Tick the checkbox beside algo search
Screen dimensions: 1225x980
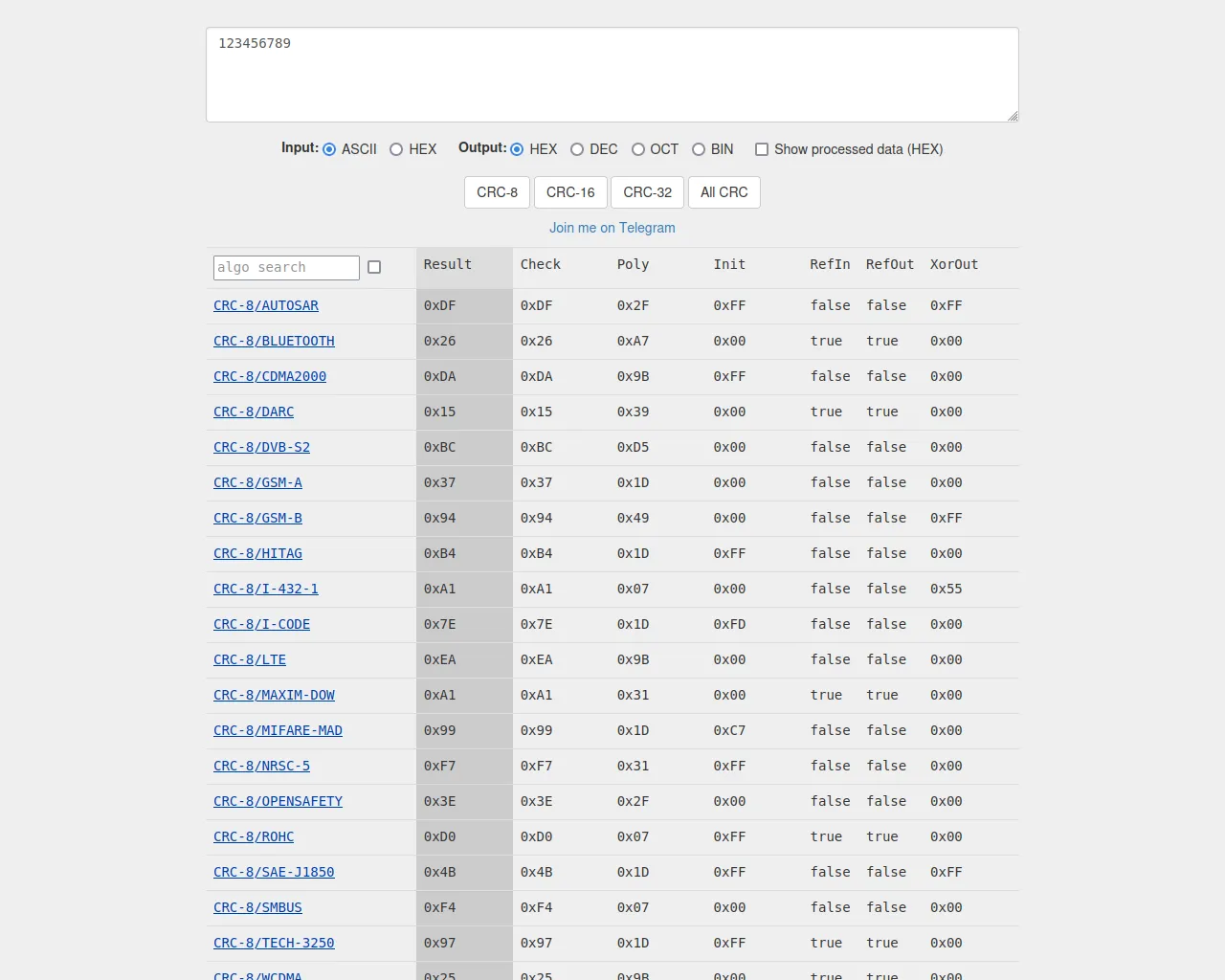click(374, 267)
